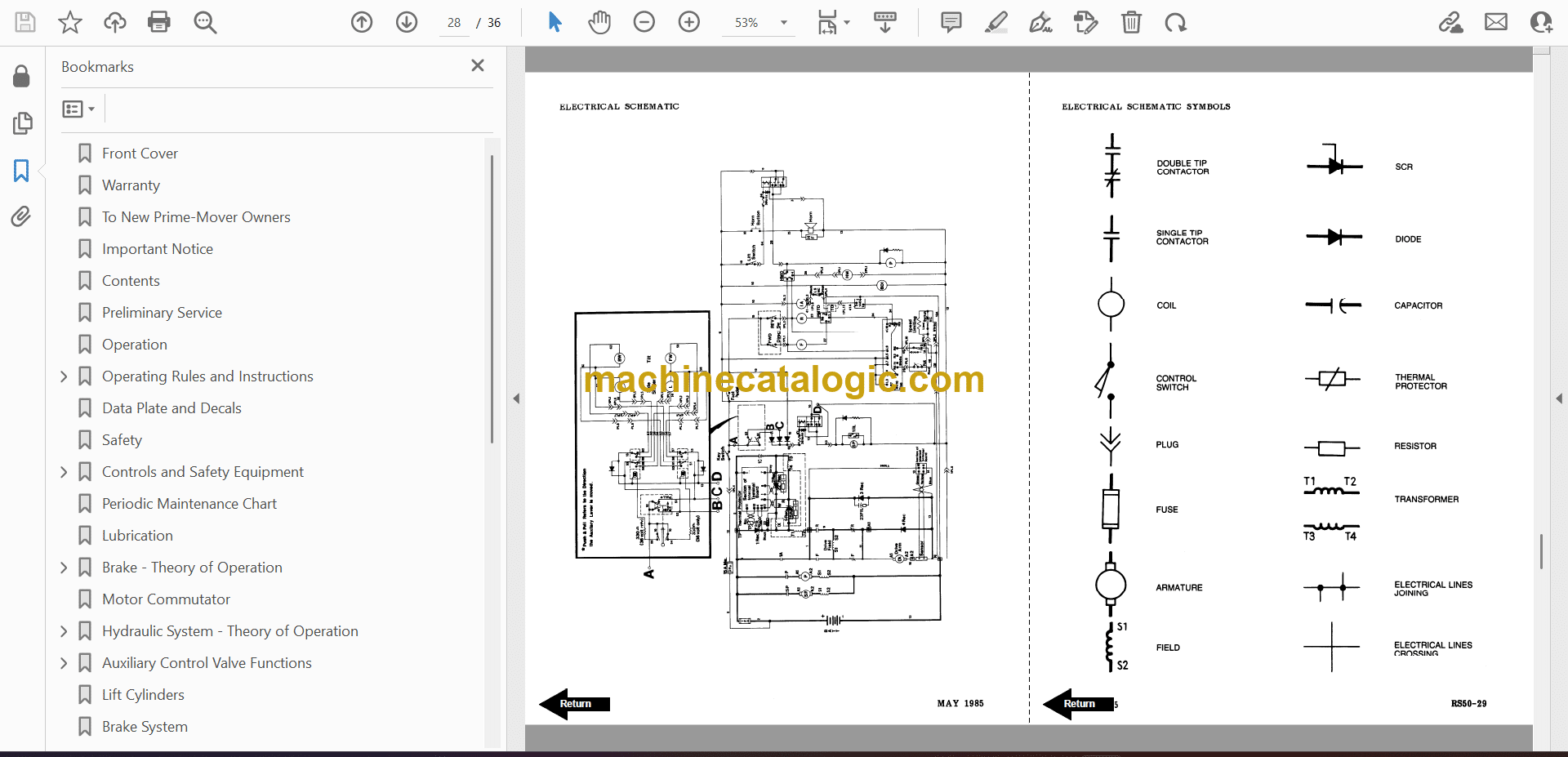Select Motor Commutator bookmark

click(x=166, y=599)
